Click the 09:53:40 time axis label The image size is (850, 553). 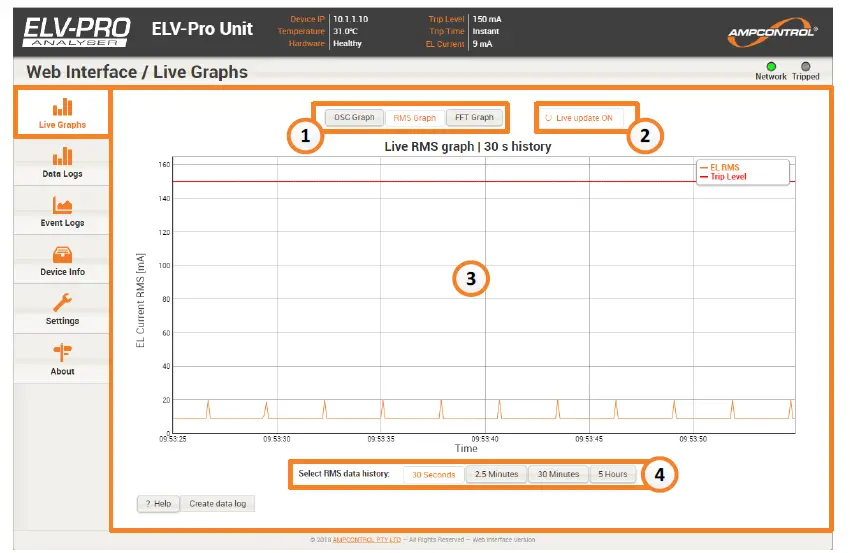point(485,439)
